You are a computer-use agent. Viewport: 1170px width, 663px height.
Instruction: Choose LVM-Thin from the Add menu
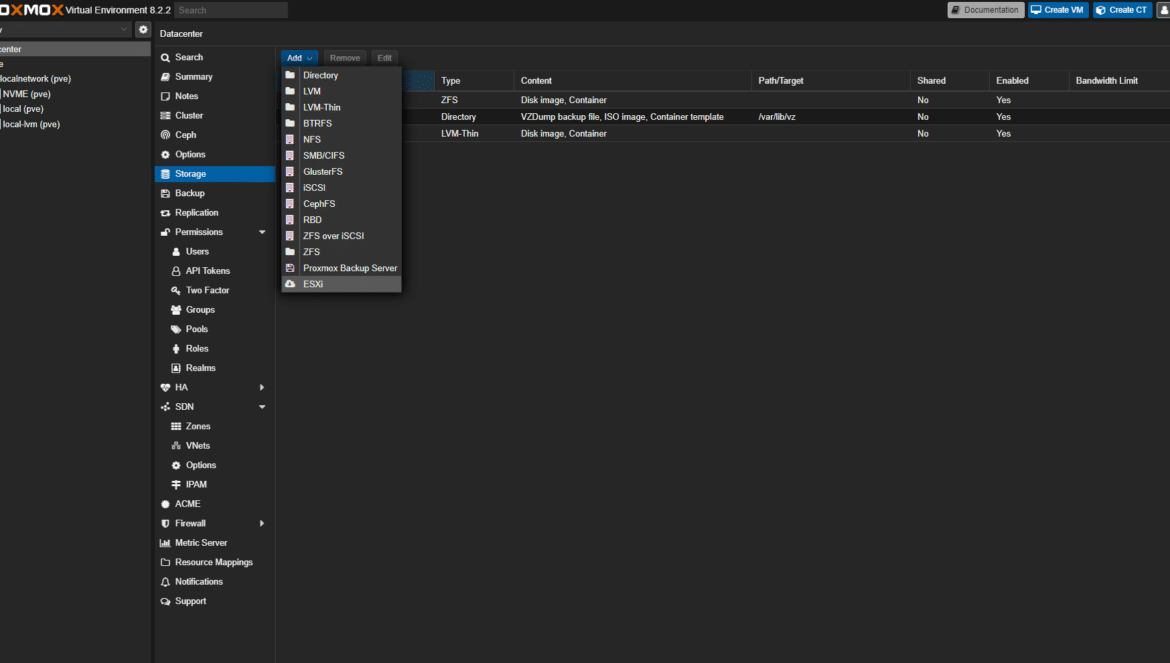tap(341, 107)
